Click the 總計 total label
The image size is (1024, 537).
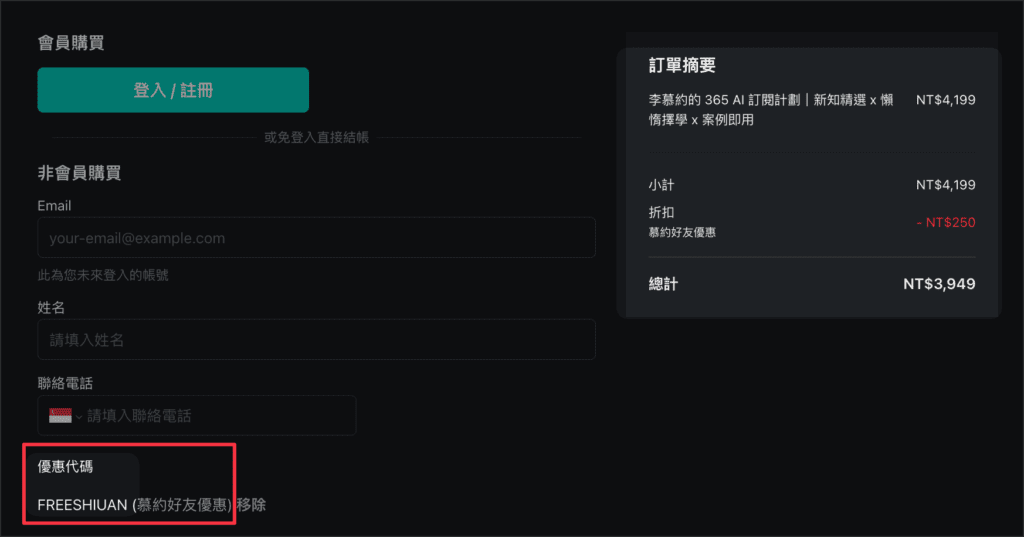point(663,284)
